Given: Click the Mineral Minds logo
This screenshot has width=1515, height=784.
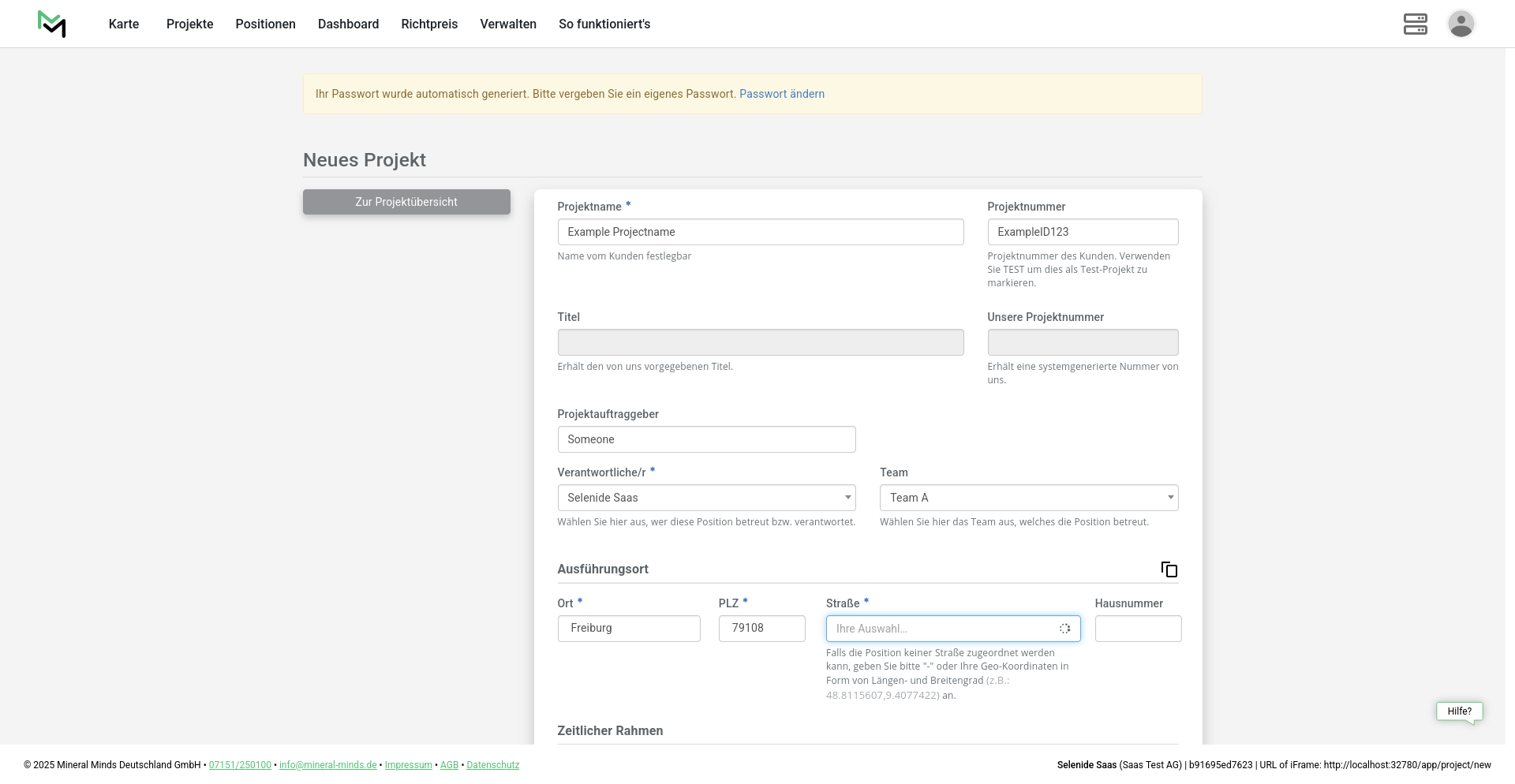Looking at the screenshot, I should [x=52, y=24].
